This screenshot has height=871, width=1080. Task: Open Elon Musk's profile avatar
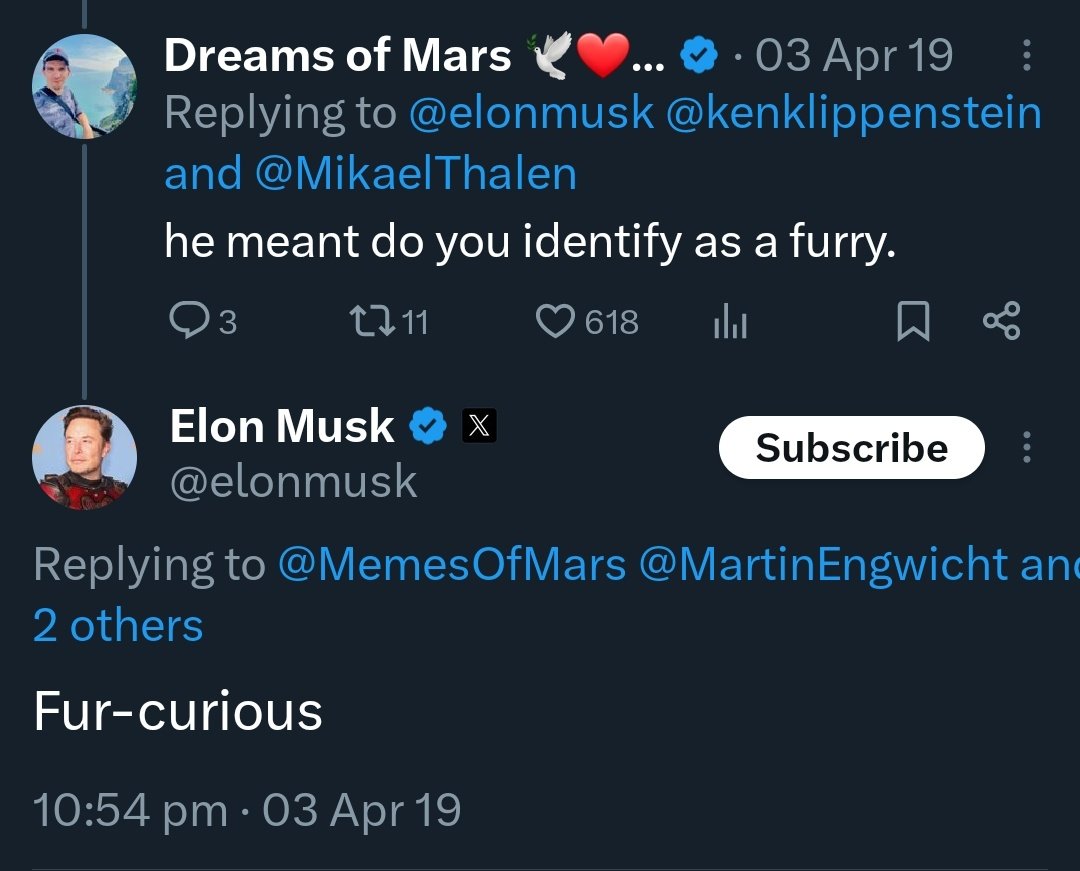coord(84,457)
